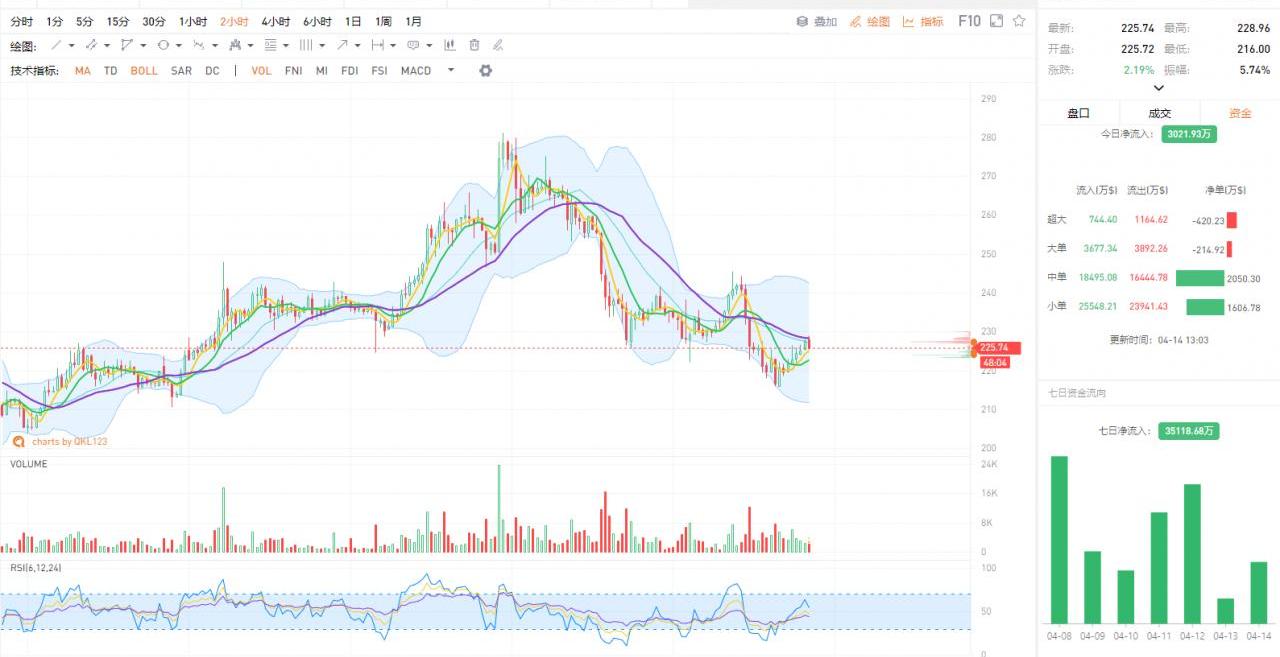1280x657 pixels.
Task: Open indicator settings gear icon
Action: click(486, 71)
